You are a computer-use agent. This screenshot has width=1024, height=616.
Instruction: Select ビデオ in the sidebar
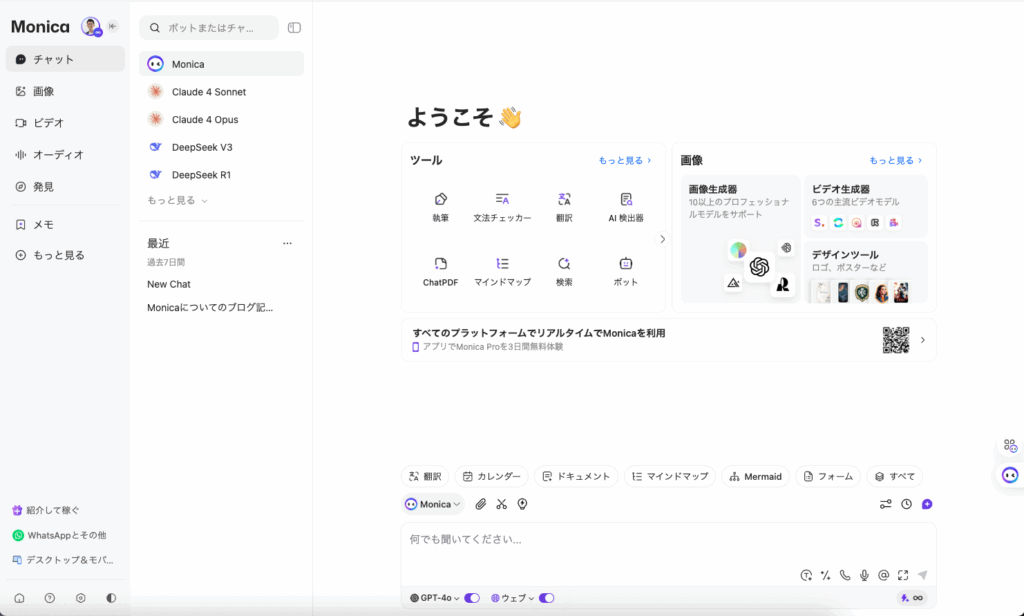65,123
